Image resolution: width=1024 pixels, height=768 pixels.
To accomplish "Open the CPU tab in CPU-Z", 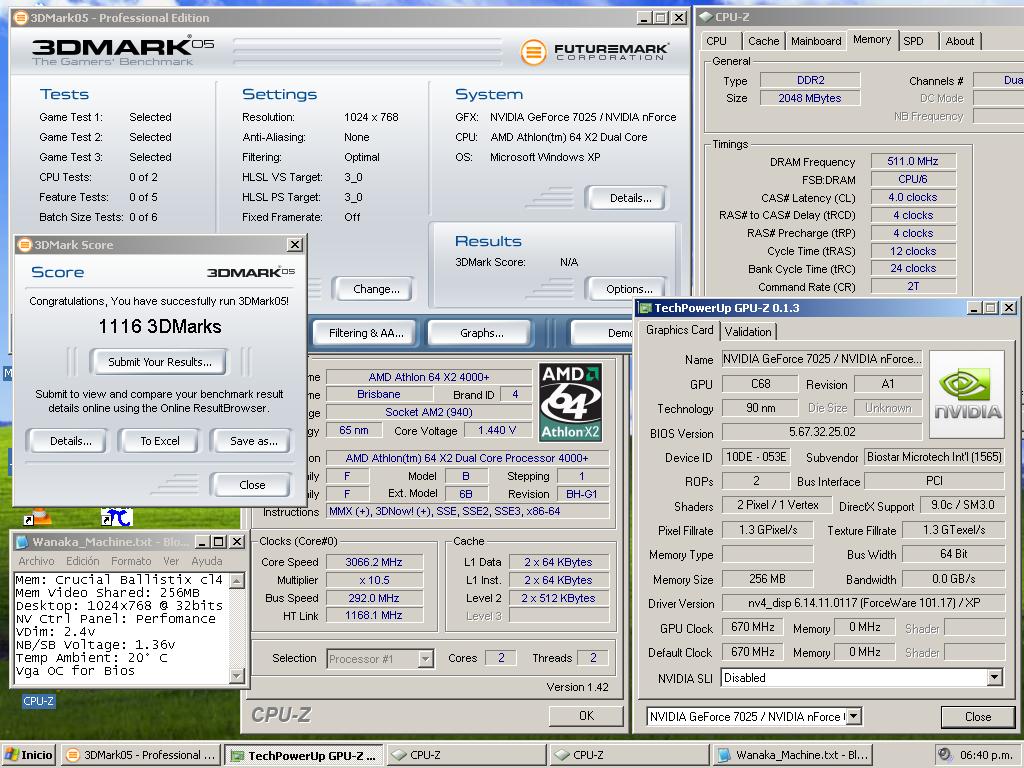I will pyautogui.click(x=716, y=41).
